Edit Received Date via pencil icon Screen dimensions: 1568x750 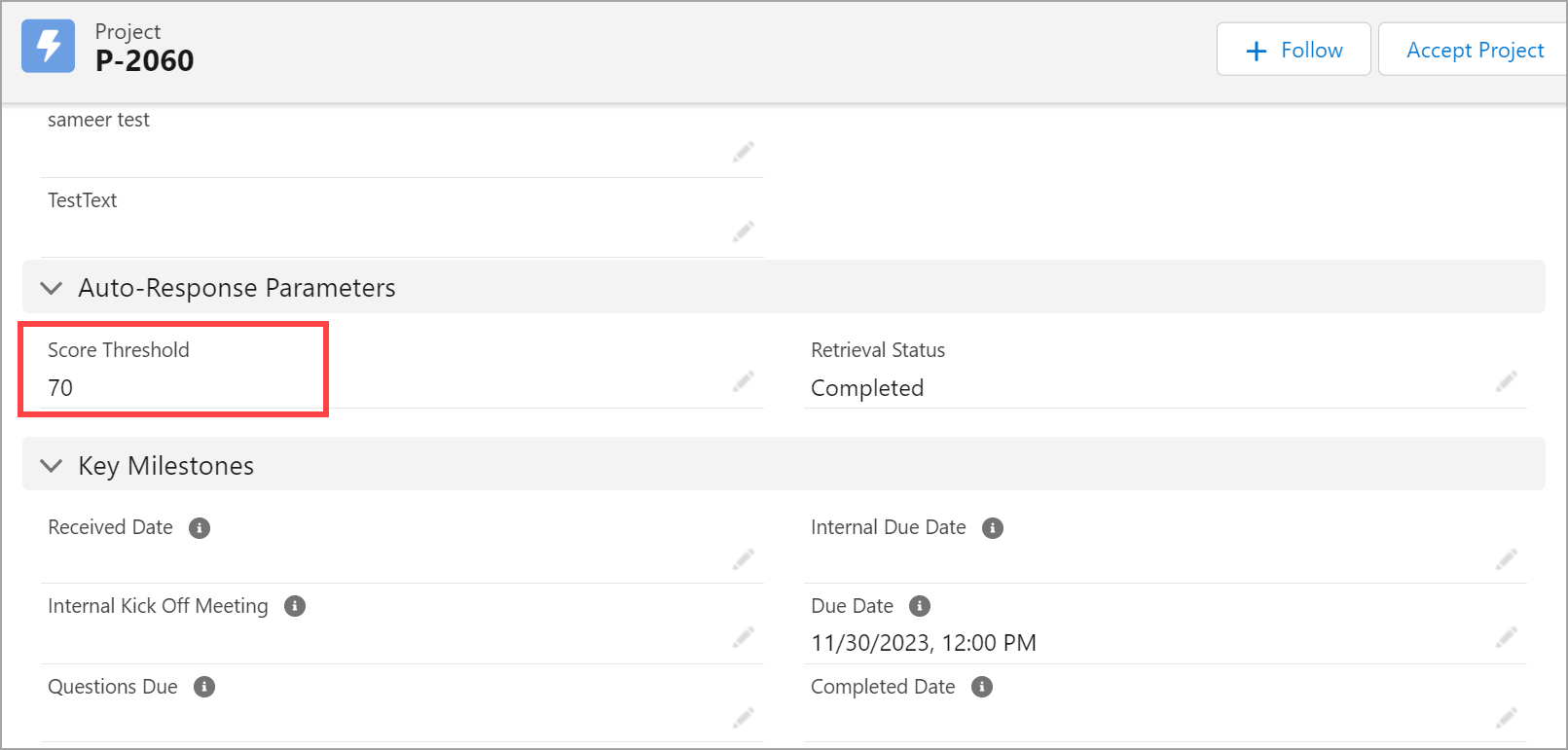(744, 559)
